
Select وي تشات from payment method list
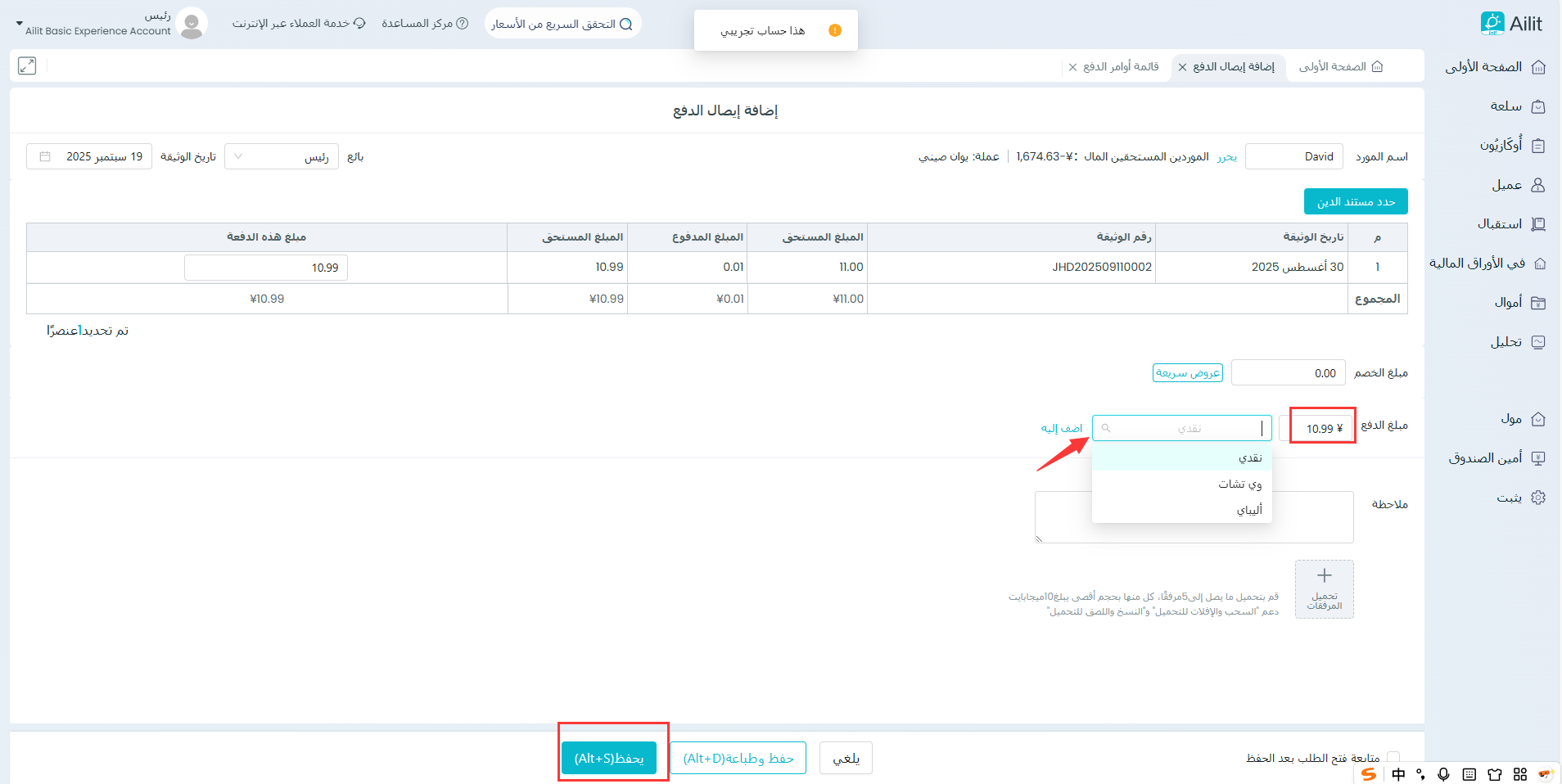point(1239,484)
